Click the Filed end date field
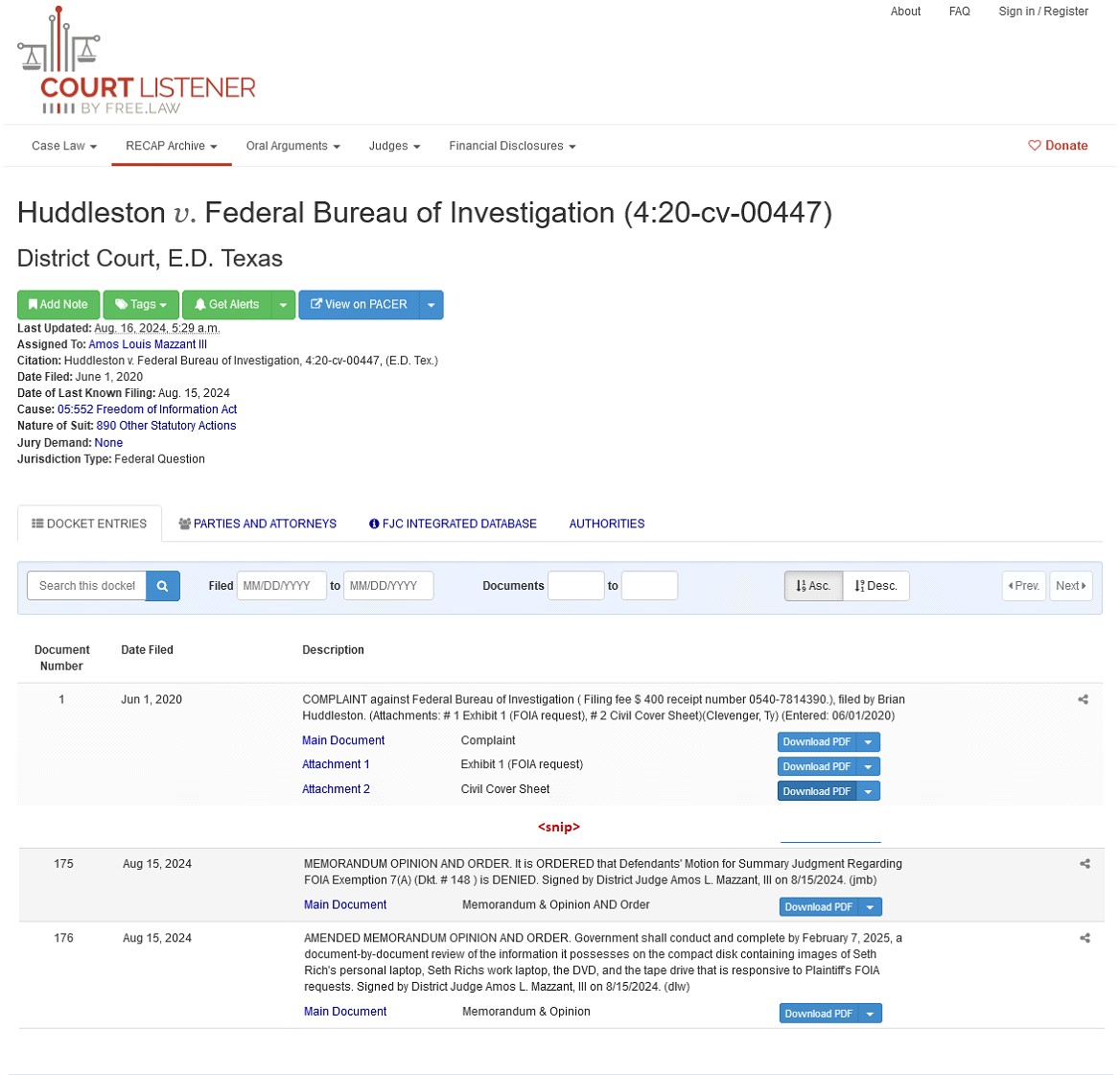 [x=388, y=586]
